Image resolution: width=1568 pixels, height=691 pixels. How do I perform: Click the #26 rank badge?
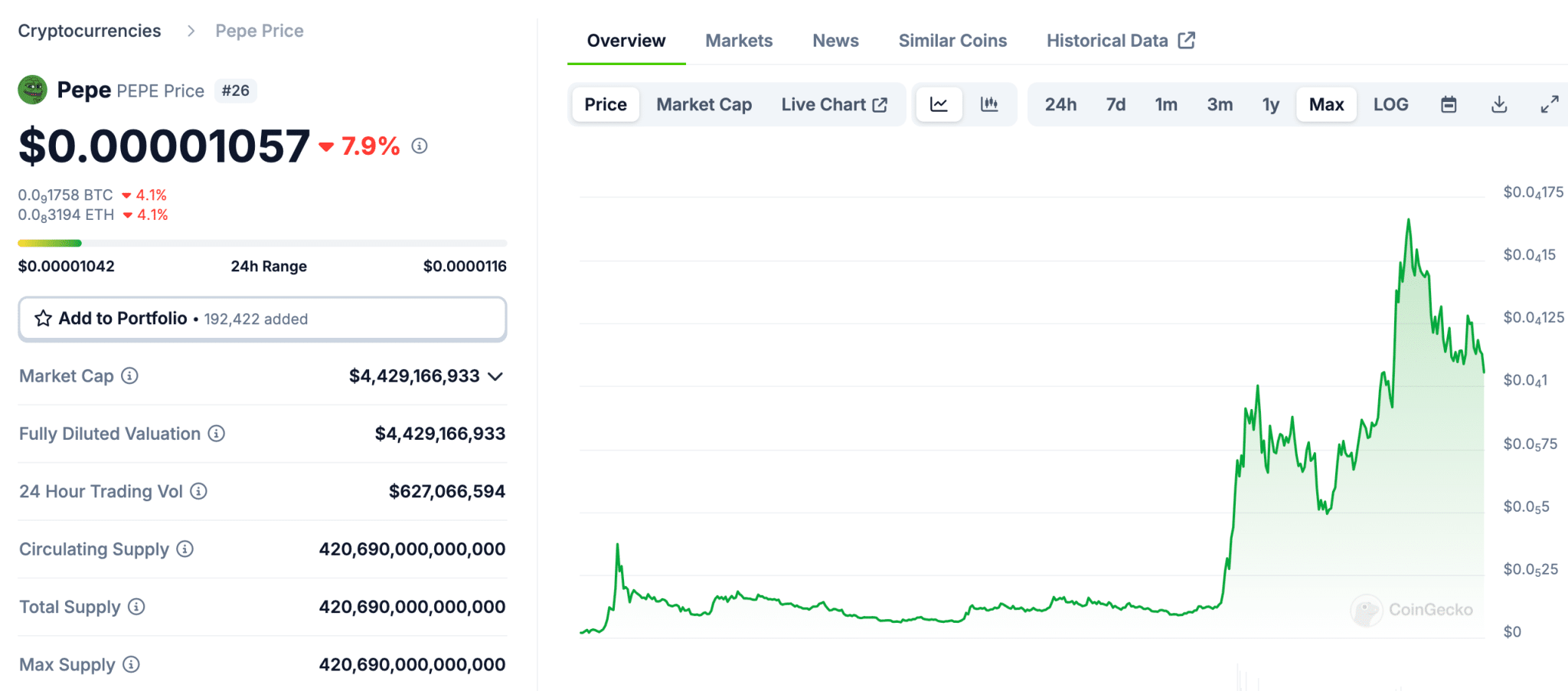235,90
